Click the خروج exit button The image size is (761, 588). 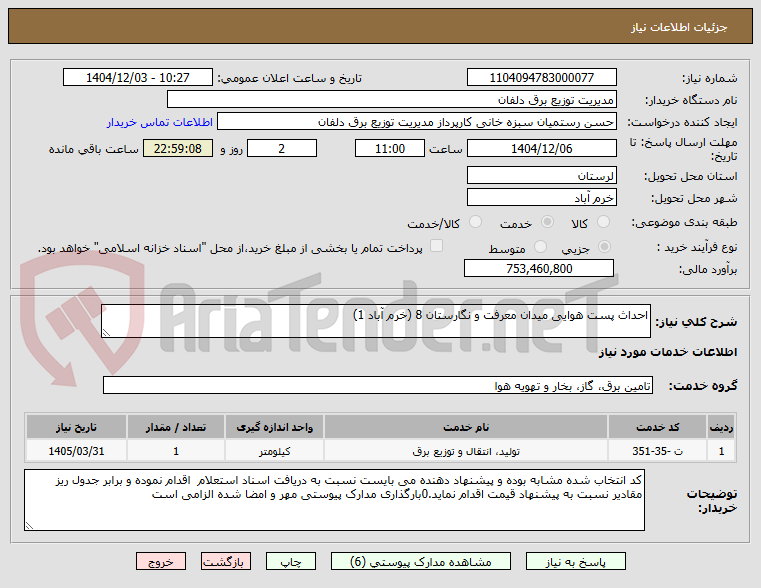click(x=161, y=561)
